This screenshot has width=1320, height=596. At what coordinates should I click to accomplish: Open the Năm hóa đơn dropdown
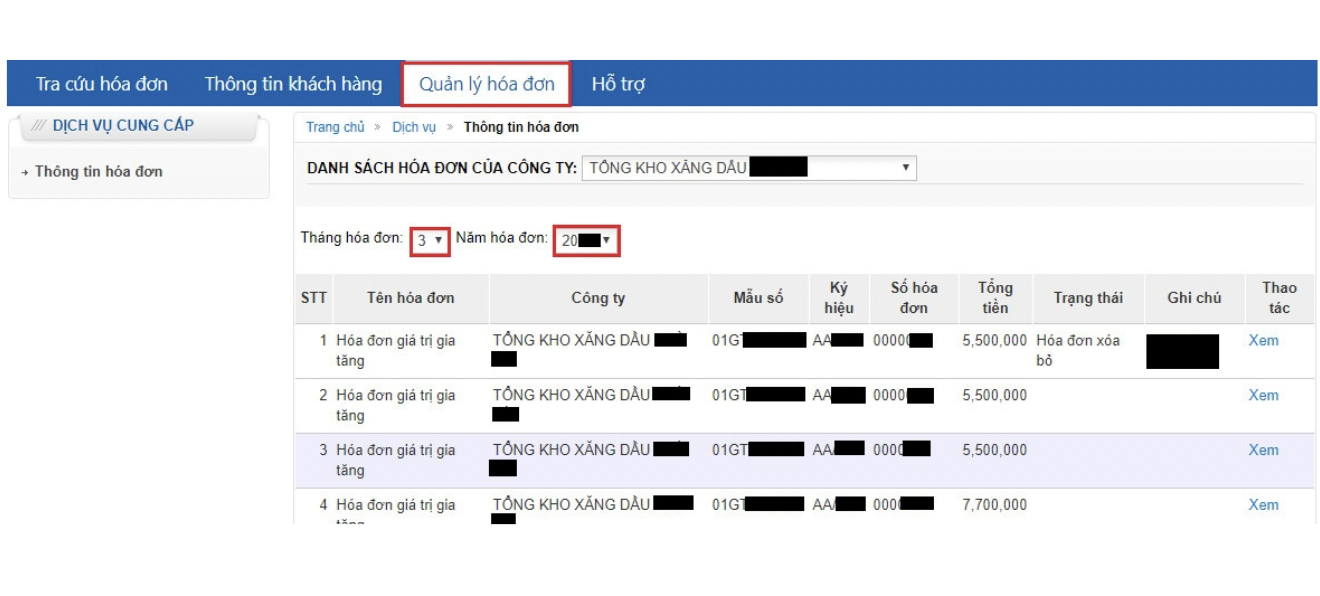point(586,240)
